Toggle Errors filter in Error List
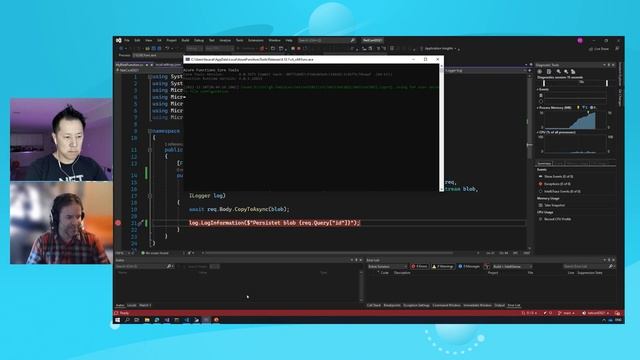The height and width of the screenshot is (360, 640). (x=419, y=267)
